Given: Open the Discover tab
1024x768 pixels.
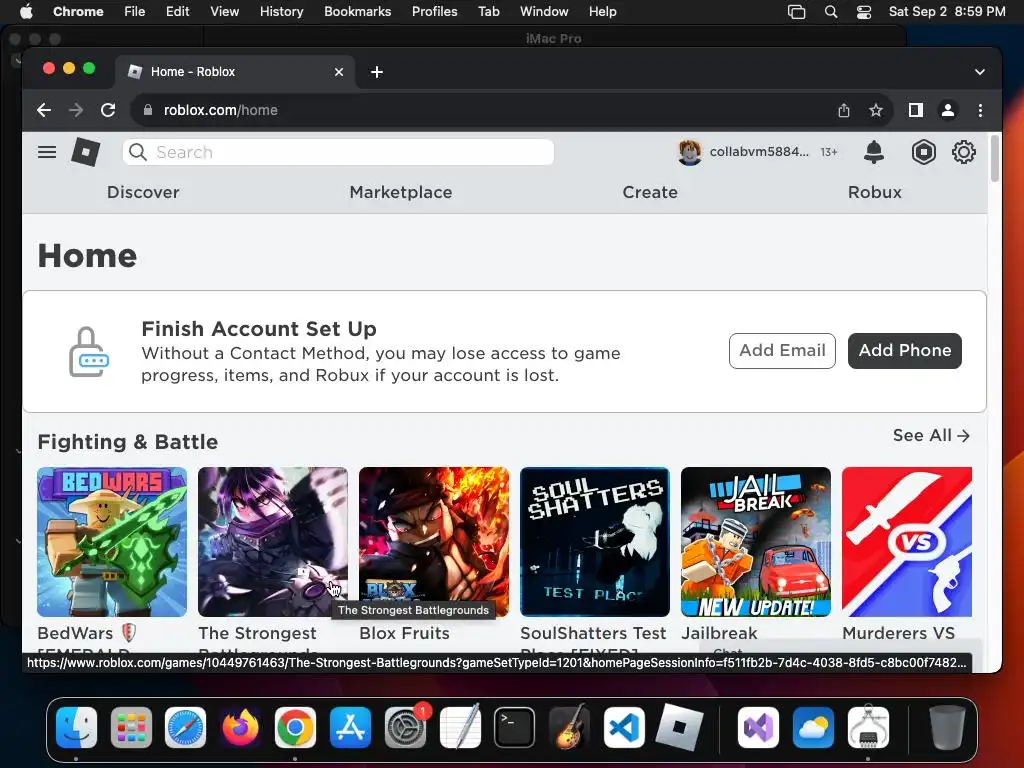Looking at the screenshot, I should tap(143, 192).
